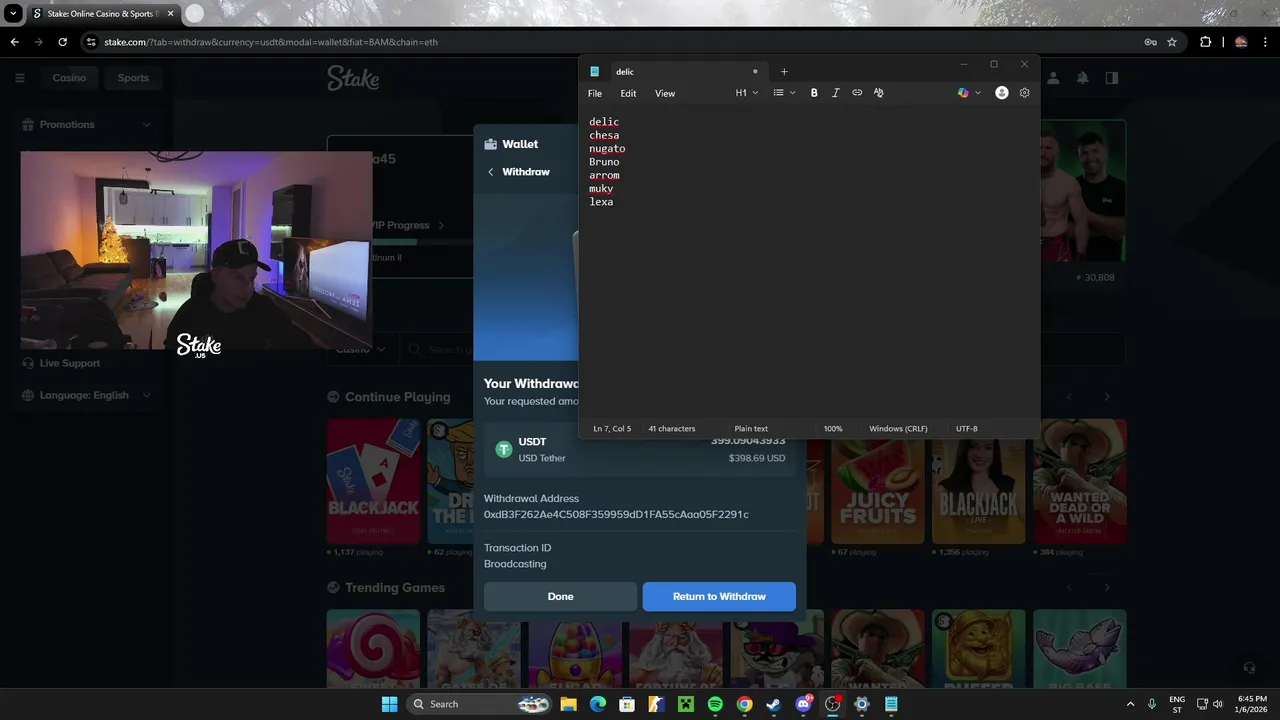Open the Stake user profile icon
Screen dimensions: 1280x720
point(1053,78)
